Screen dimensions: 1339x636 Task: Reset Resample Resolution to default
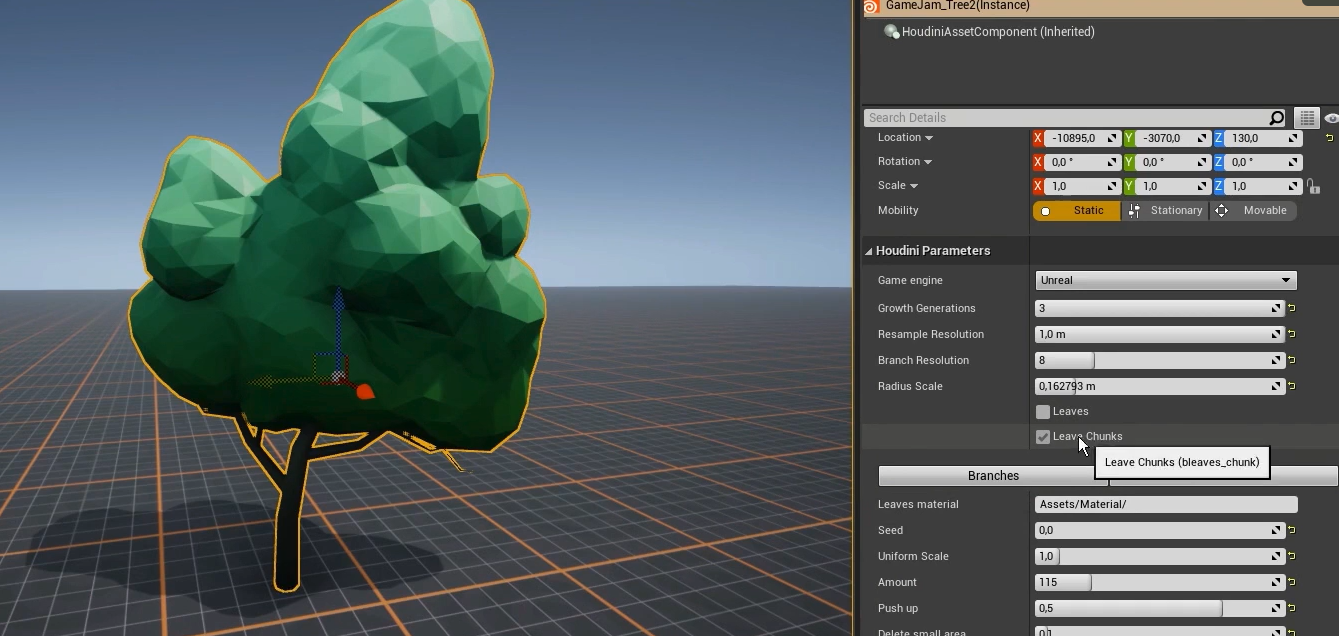pyautogui.click(x=1292, y=334)
